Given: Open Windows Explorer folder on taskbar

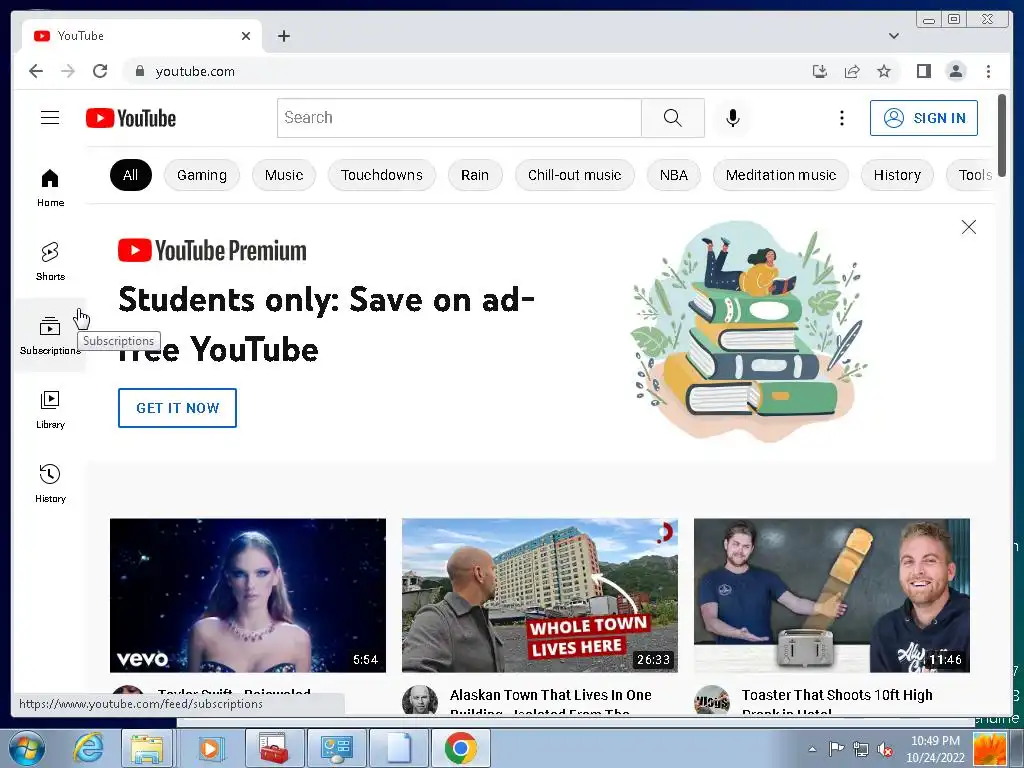Looking at the screenshot, I should 147,748.
